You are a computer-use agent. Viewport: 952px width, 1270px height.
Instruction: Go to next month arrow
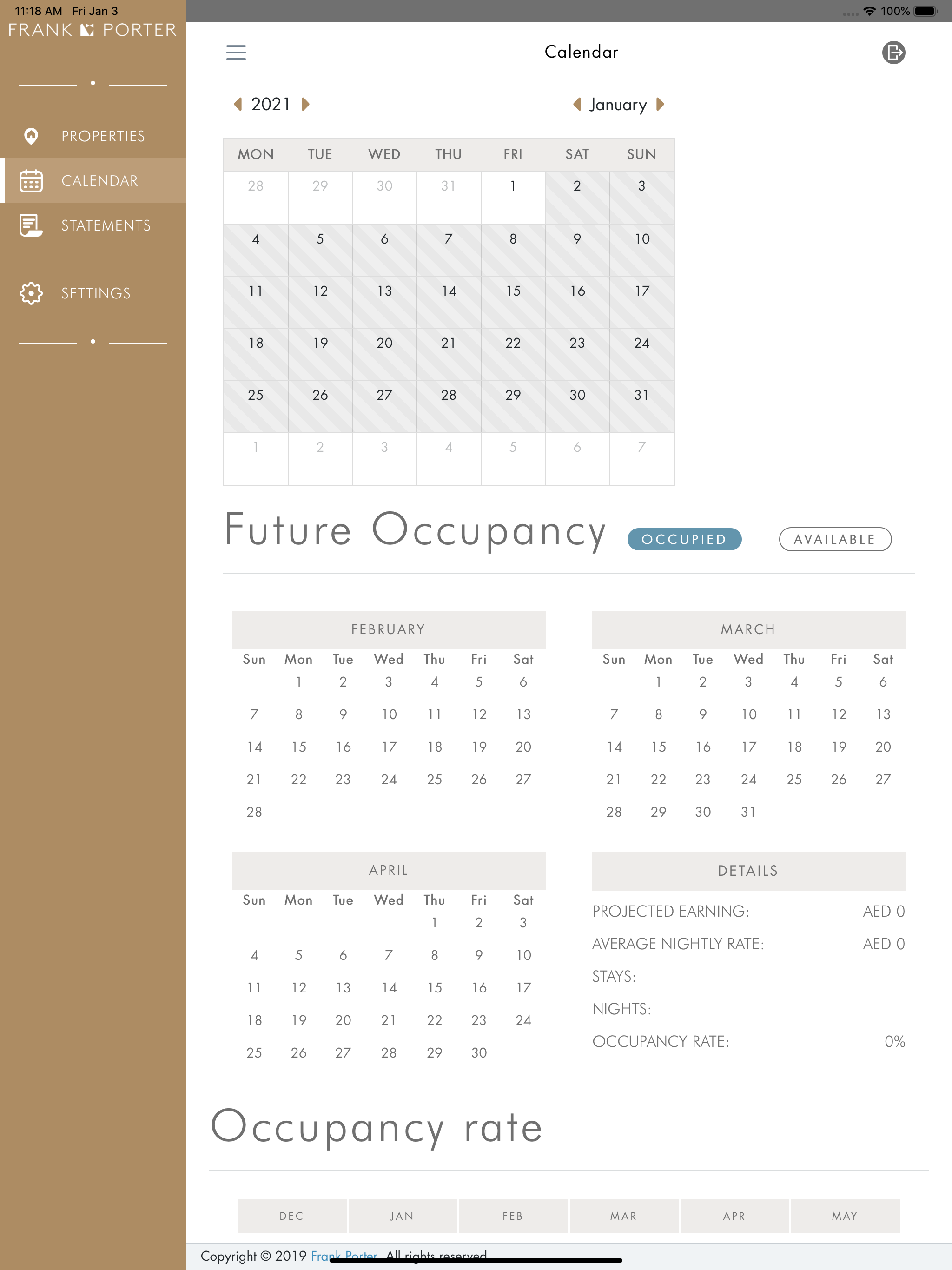click(661, 104)
